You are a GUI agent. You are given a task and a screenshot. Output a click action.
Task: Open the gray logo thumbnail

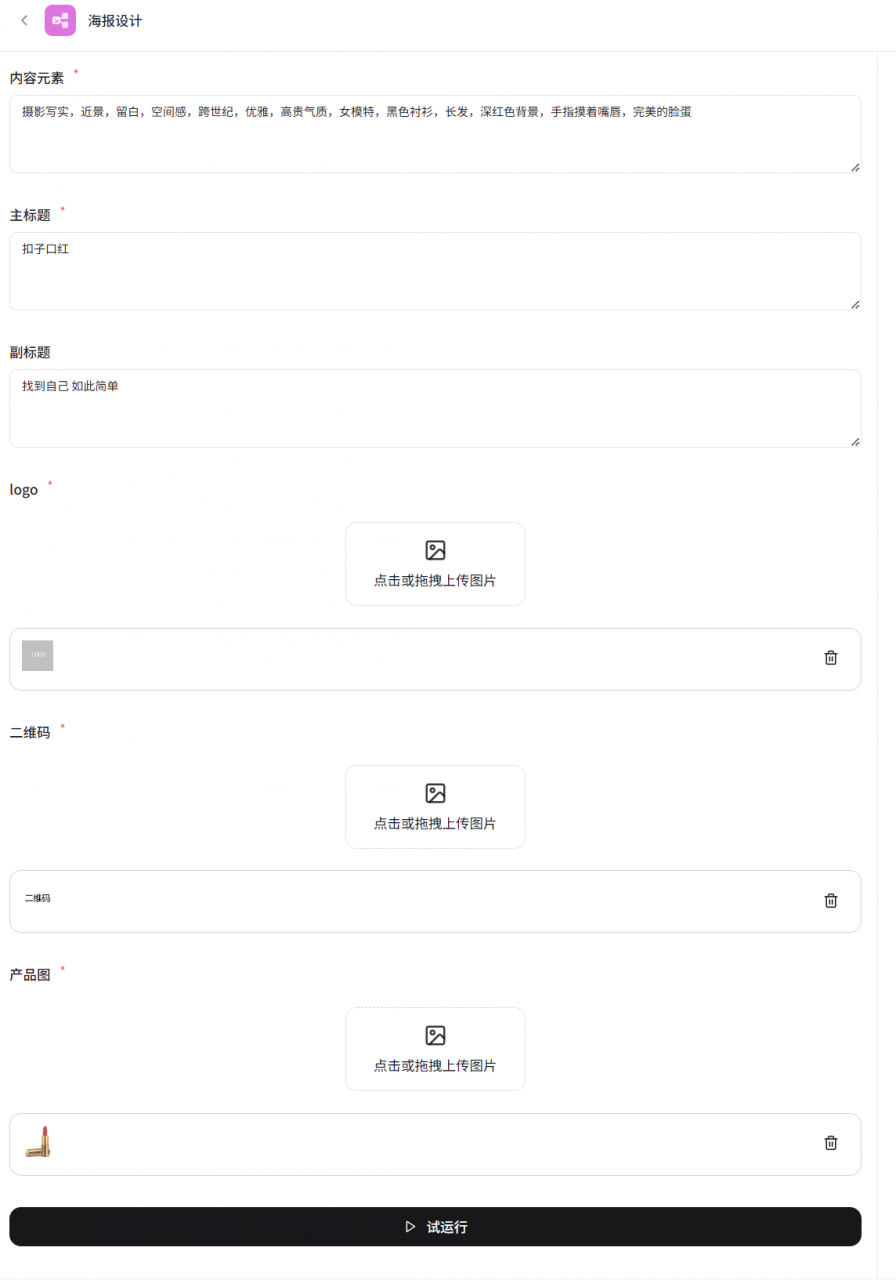coord(38,655)
